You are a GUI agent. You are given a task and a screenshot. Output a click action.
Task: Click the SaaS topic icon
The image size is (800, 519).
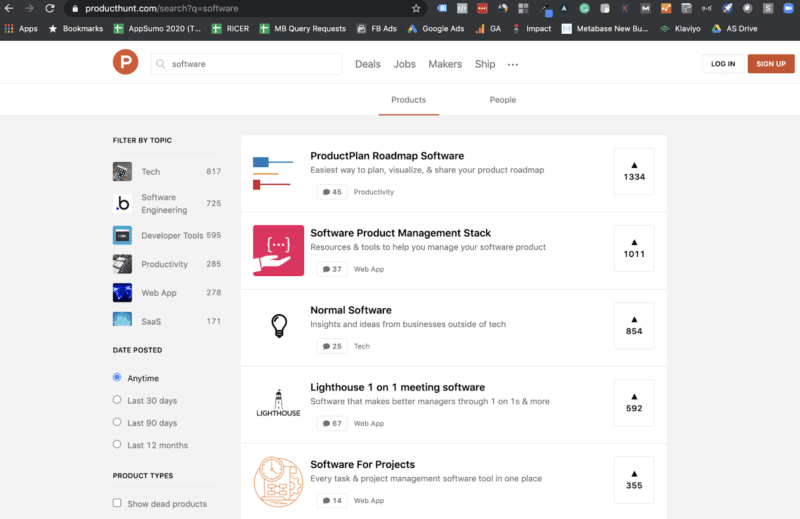pos(122,319)
